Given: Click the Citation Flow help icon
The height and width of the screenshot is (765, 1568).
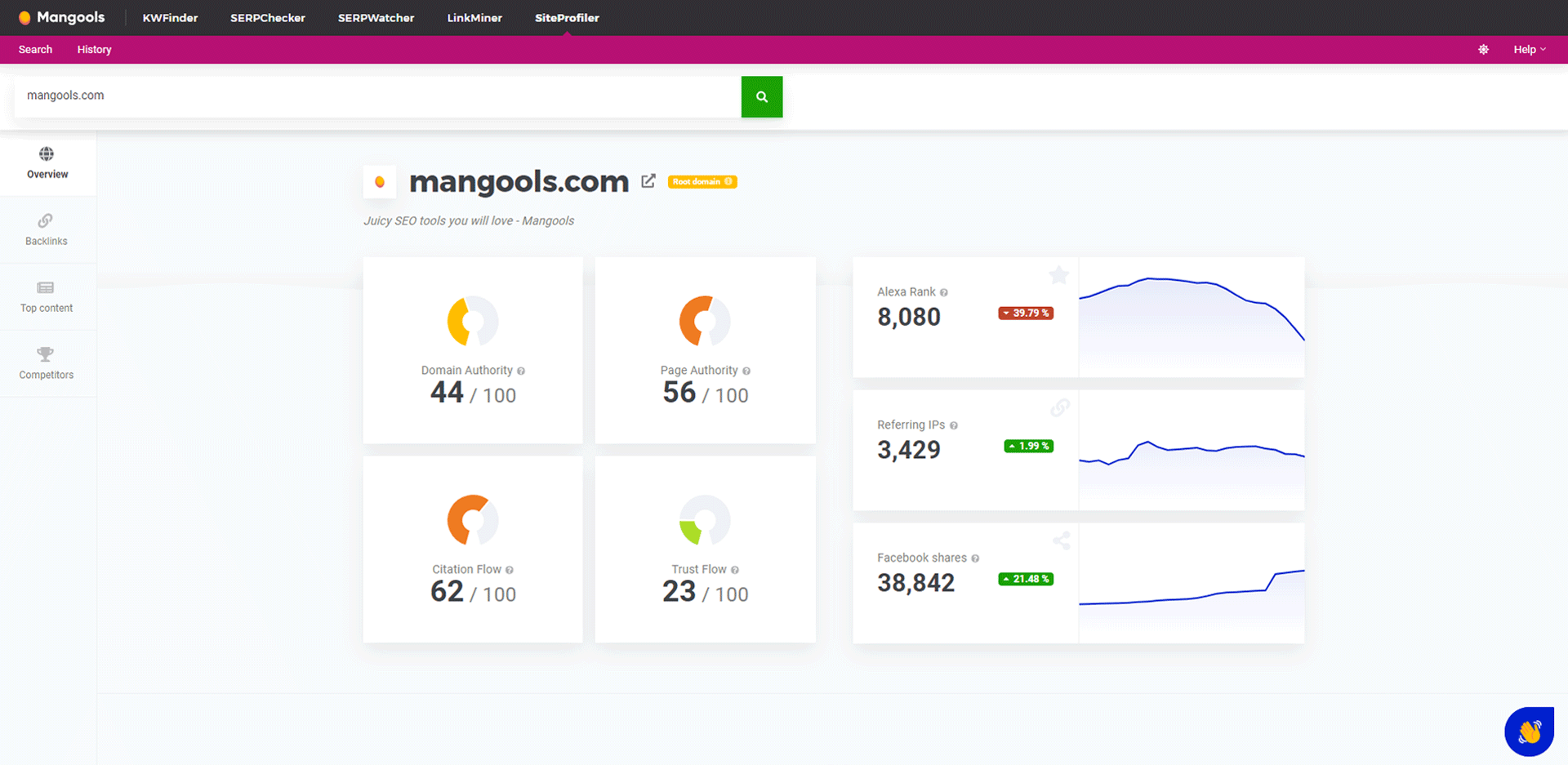Looking at the screenshot, I should click(510, 570).
